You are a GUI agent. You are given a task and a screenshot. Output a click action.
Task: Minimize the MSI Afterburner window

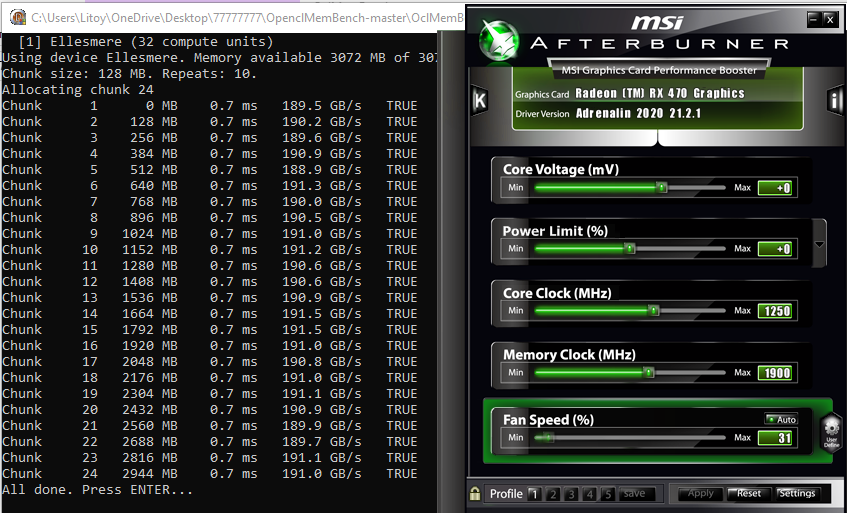(814, 20)
